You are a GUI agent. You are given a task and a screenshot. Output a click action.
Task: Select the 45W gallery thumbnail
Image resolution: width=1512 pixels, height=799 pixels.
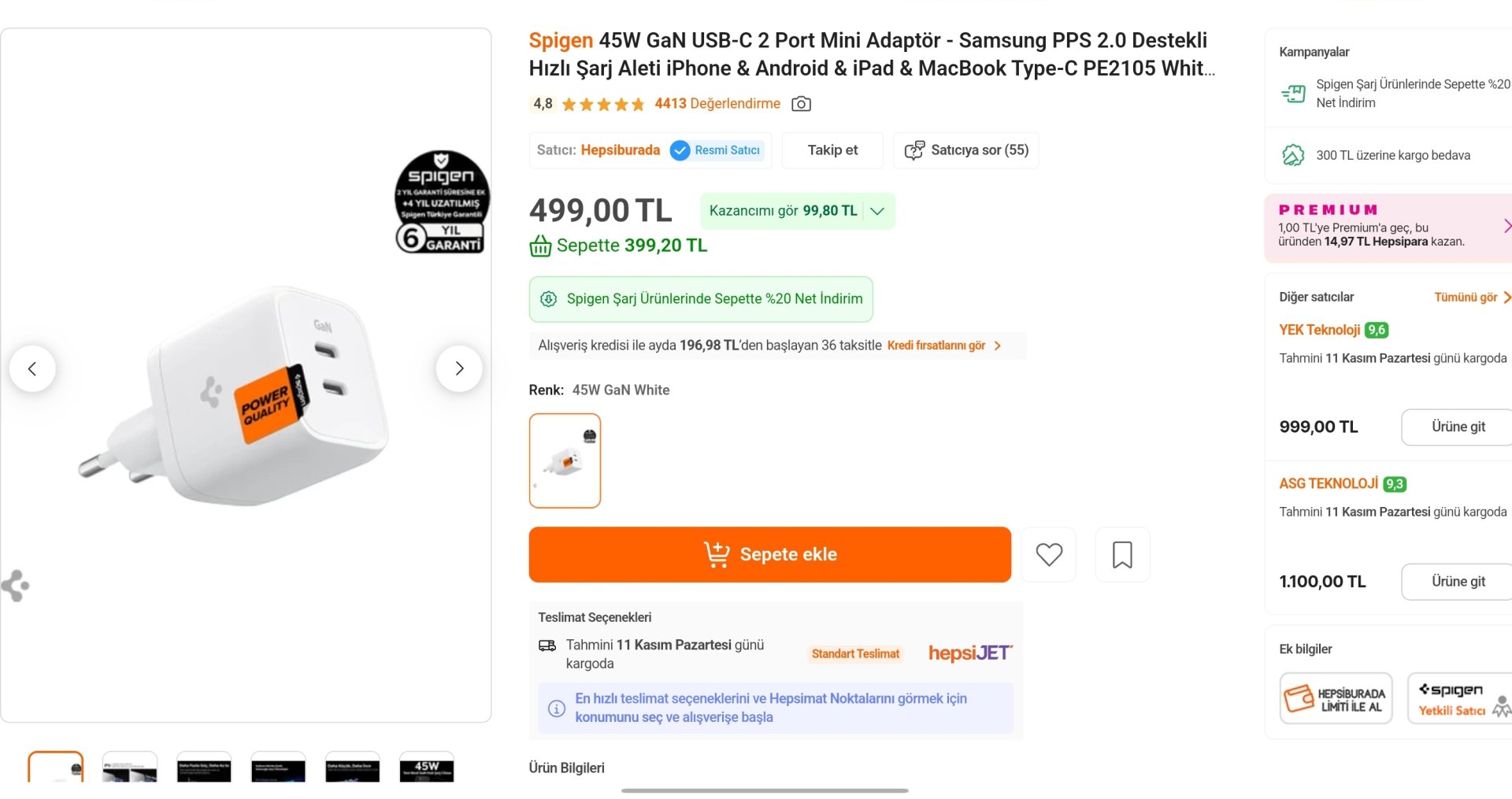[426, 767]
